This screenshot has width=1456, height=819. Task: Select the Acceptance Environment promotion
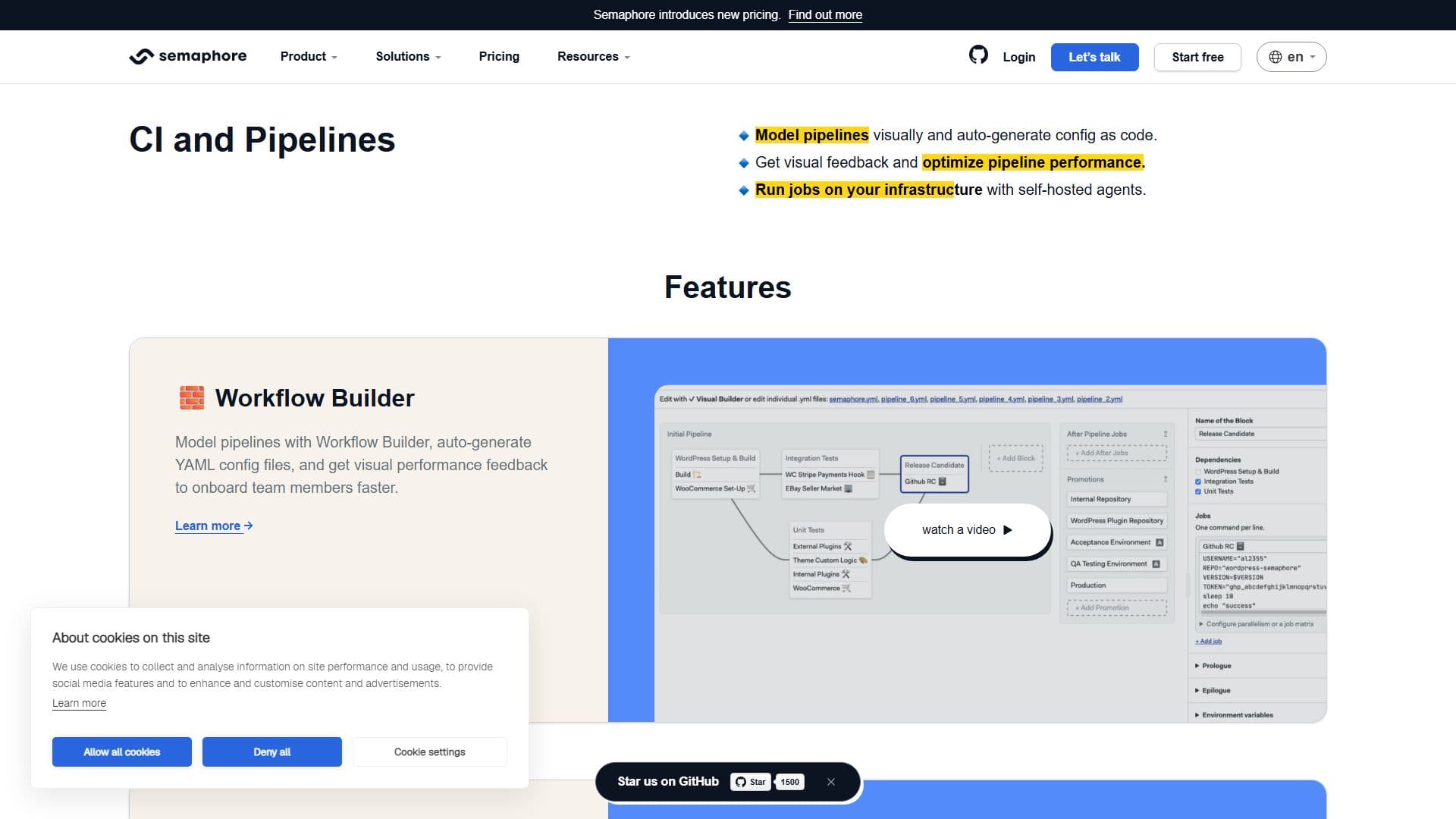coord(1117,542)
